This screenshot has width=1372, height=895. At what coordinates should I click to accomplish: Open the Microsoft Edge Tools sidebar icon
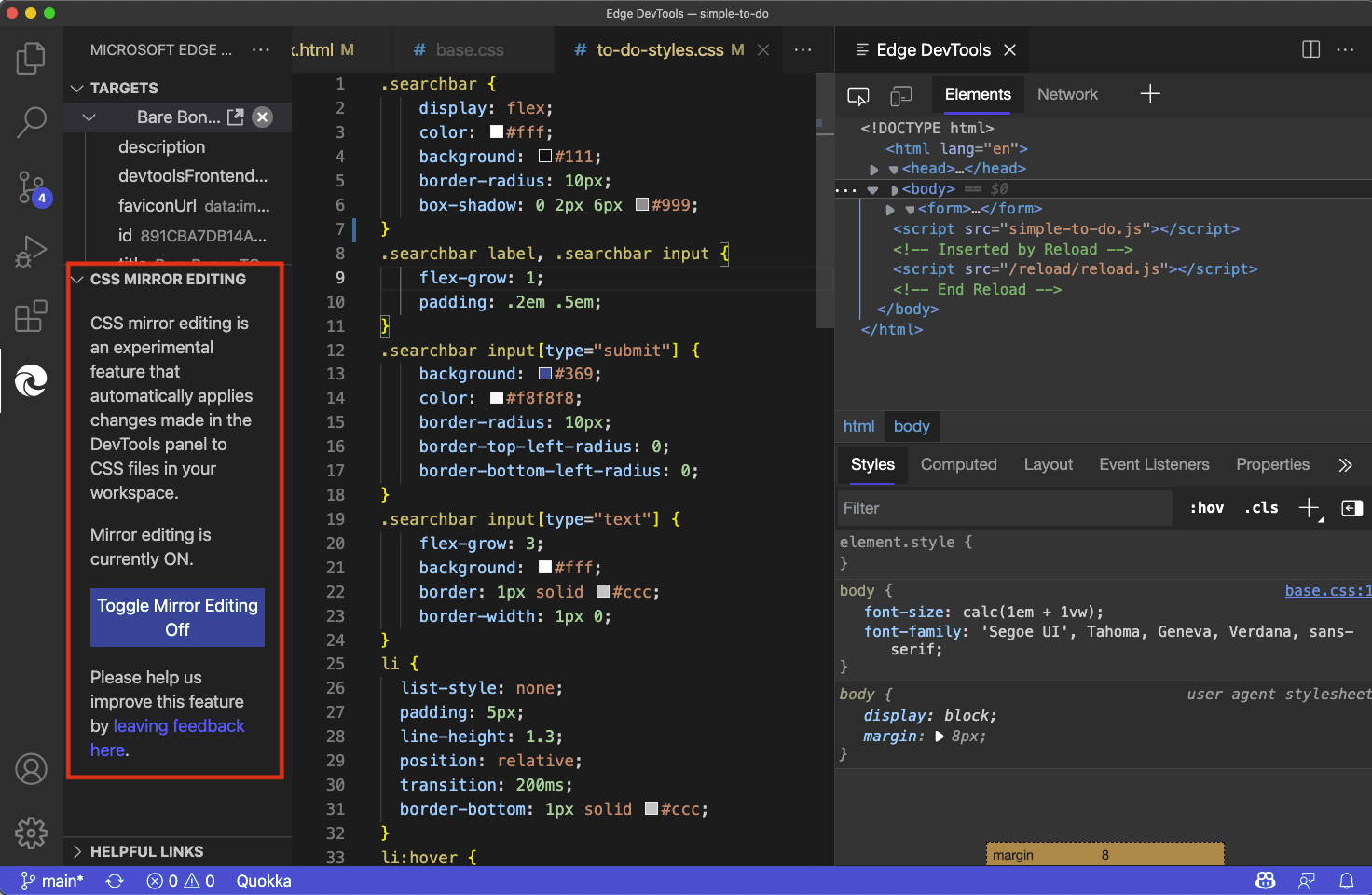pyautogui.click(x=31, y=380)
